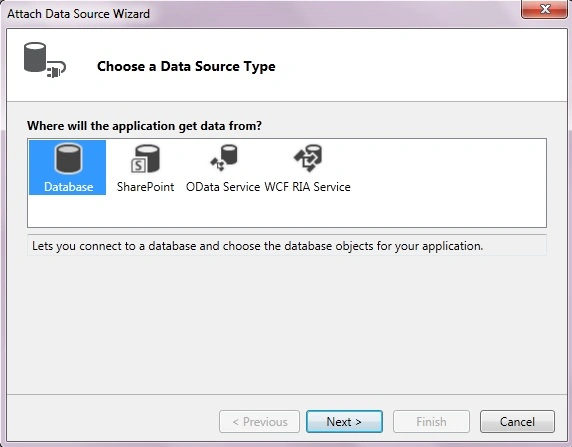Close the wizard with the red X
The width and height of the screenshot is (572, 447).
tap(544, 9)
